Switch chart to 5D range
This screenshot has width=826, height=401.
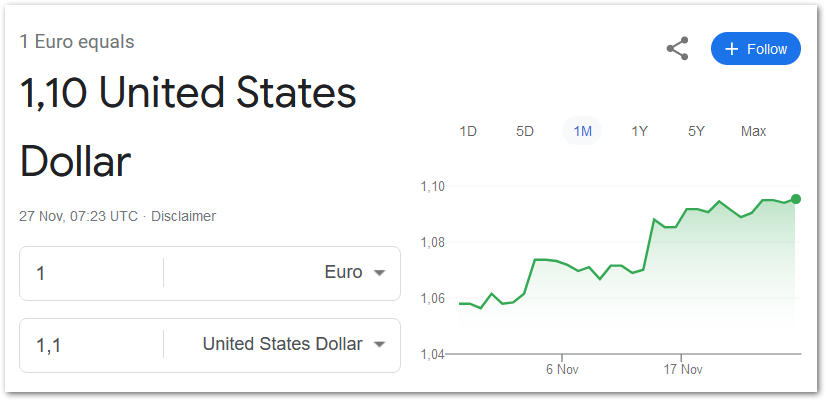(x=525, y=131)
